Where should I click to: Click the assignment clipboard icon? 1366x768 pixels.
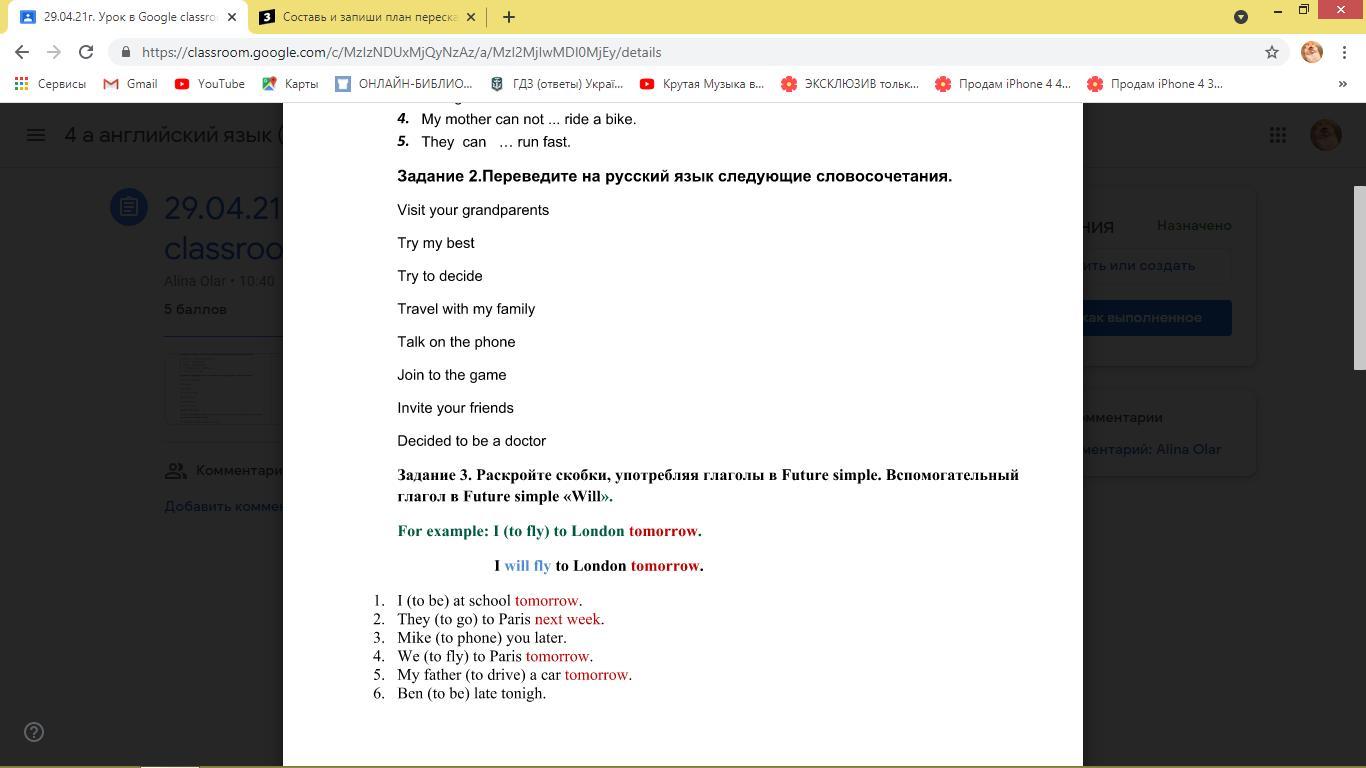coord(129,207)
